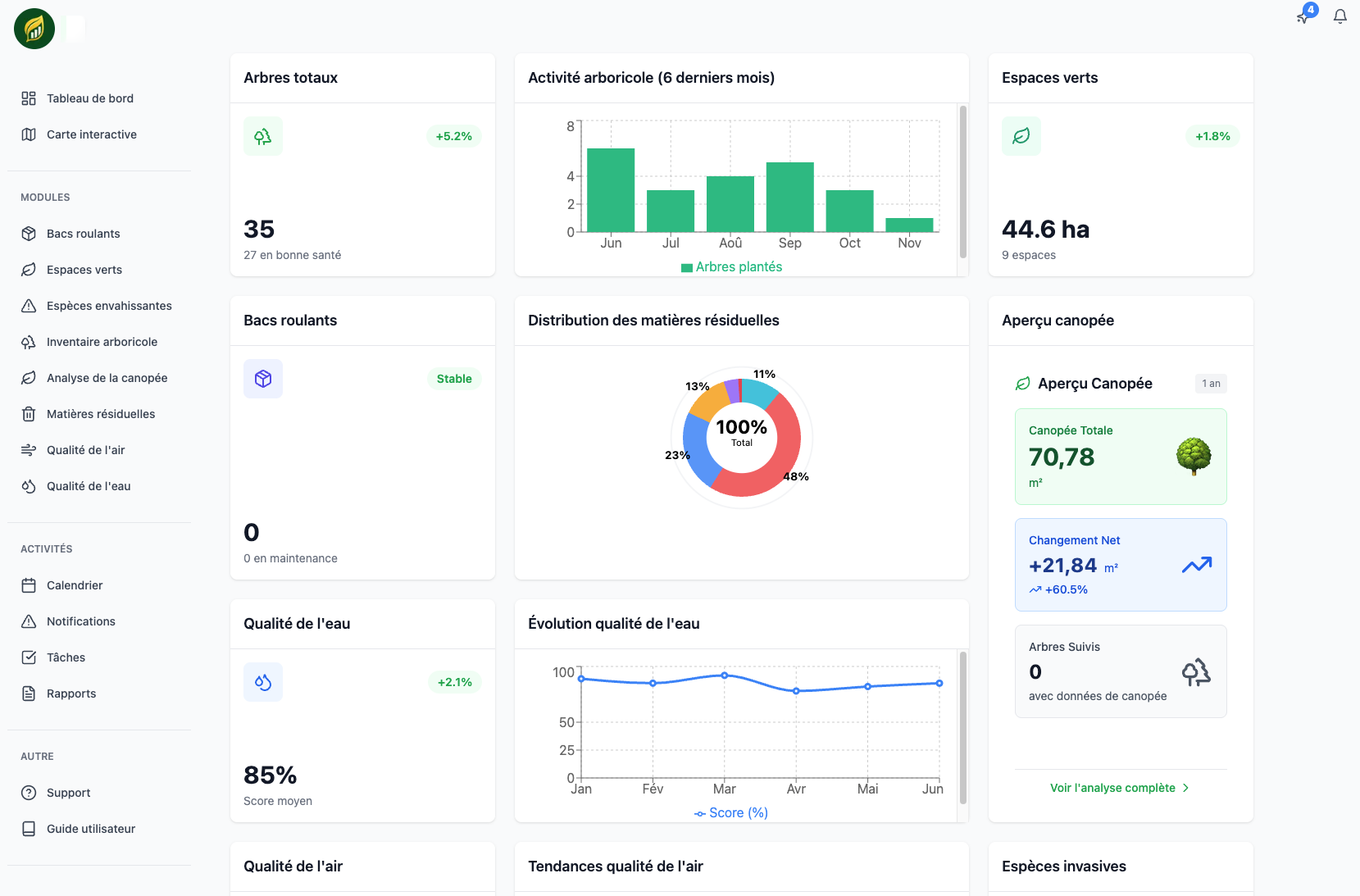Open the sparkle updates icon with badge
Image resolution: width=1360 pixels, height=896 pixels.
click(1304, 16)
